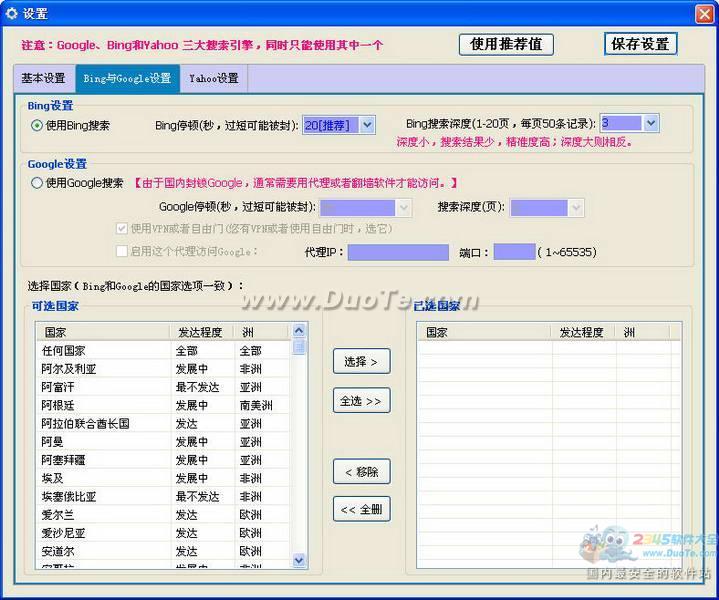Click the 代理IP input field
This screenshot has height=600, width=719.
coord(398,252)
